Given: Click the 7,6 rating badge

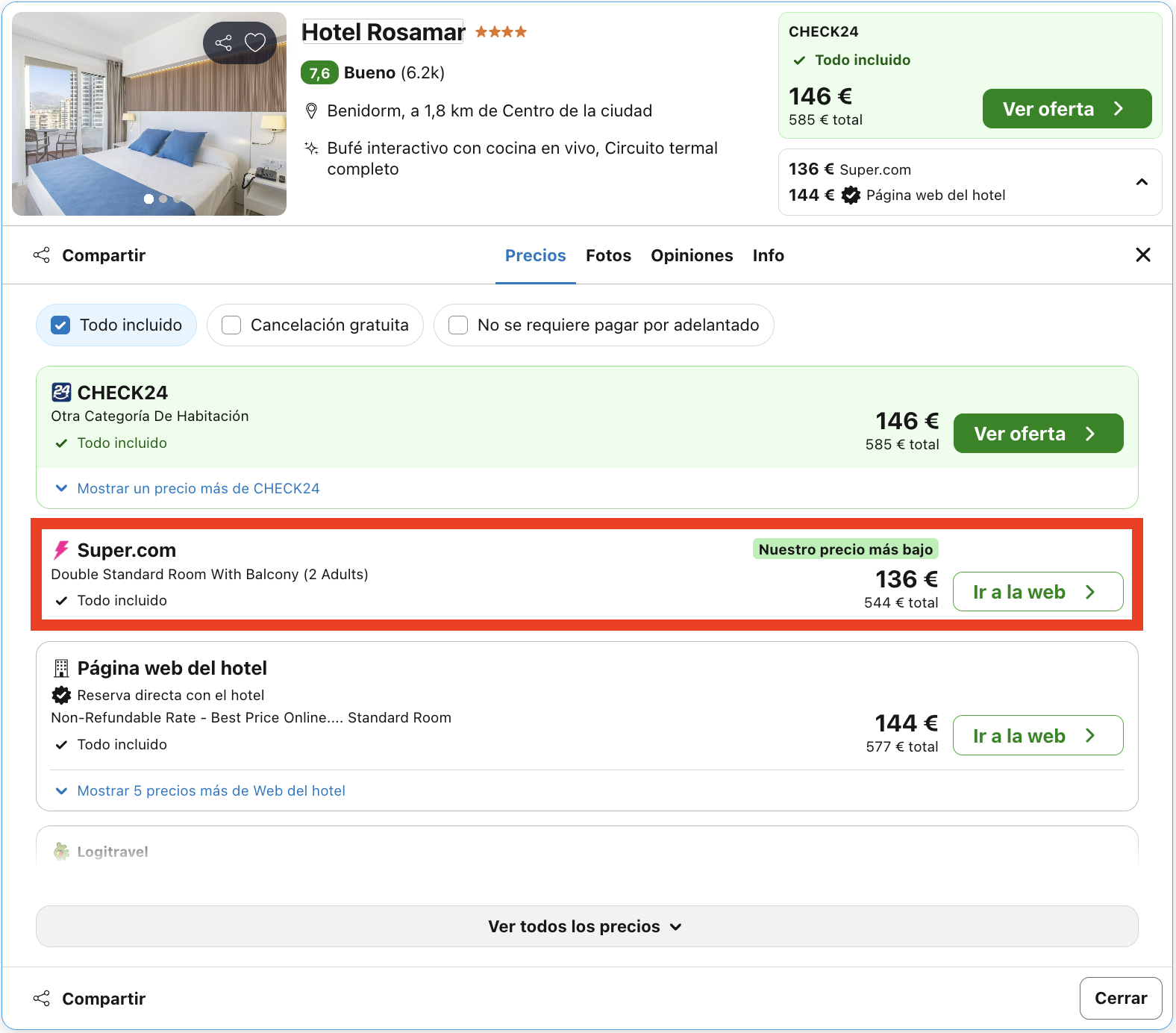Looking at the screenshot, I should (x=319, y=73).
